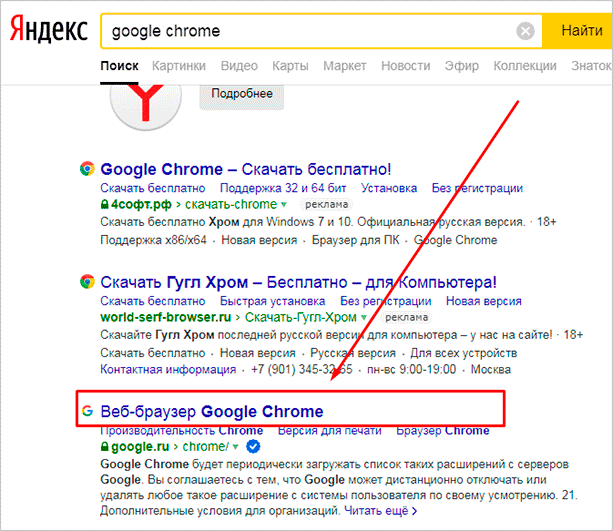The image size is (613, 531).
Task: Clear the search field with the X icon
Action: pyautogui.click(x=525, y=31)
